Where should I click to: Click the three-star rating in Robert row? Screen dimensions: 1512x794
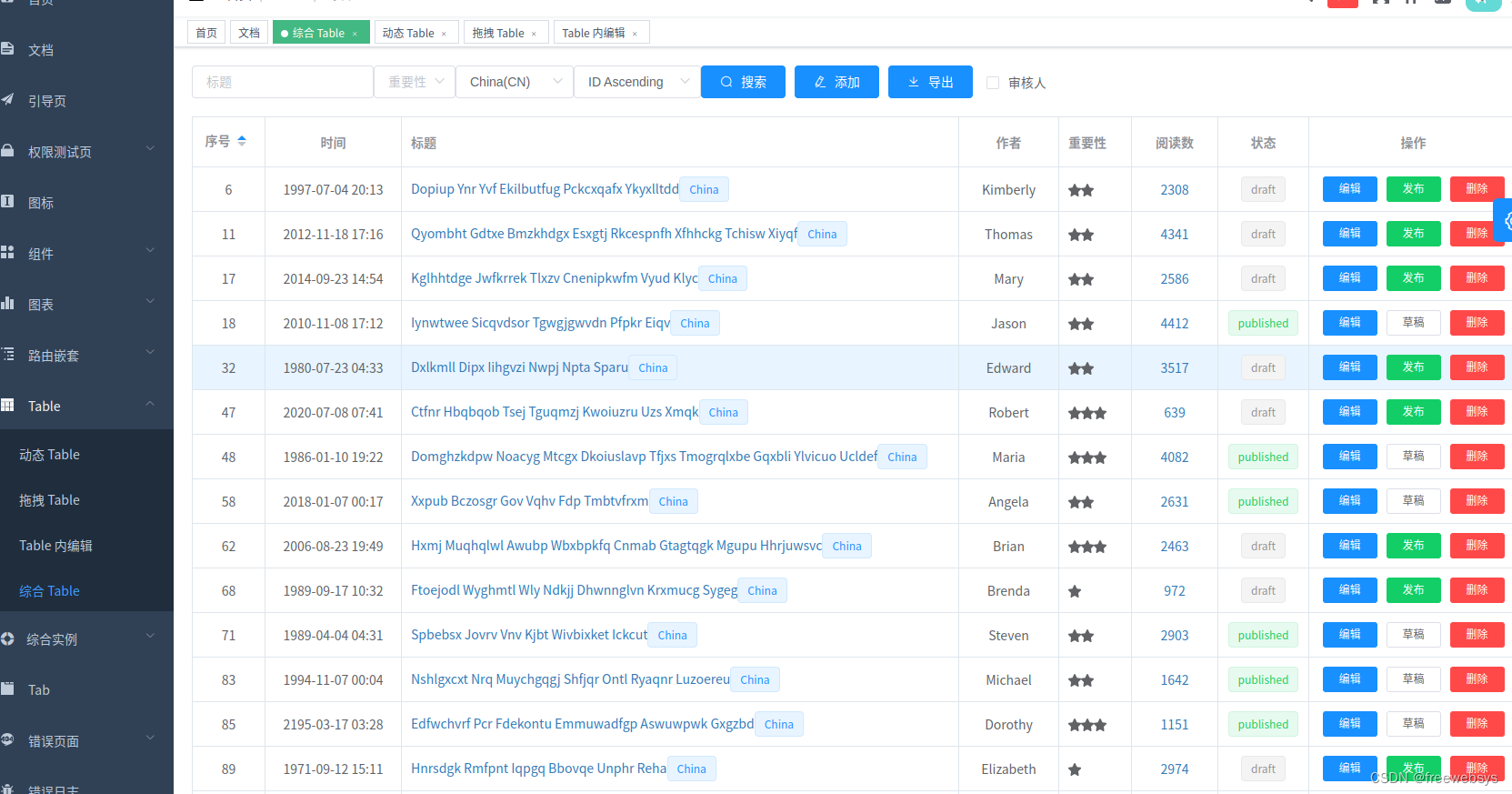(1087, 413)
